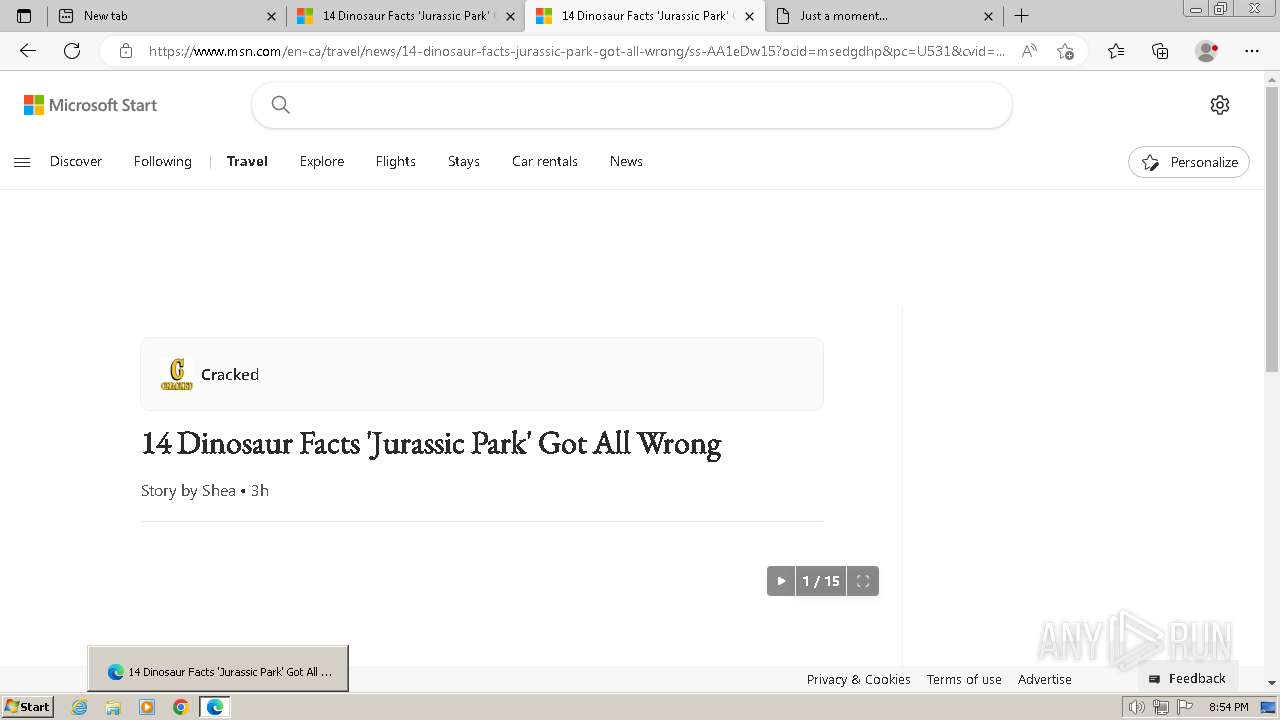This screenshot has width=1280, height=720.
Task: Open the Collections icon
Action: [x=1160, y=51]
